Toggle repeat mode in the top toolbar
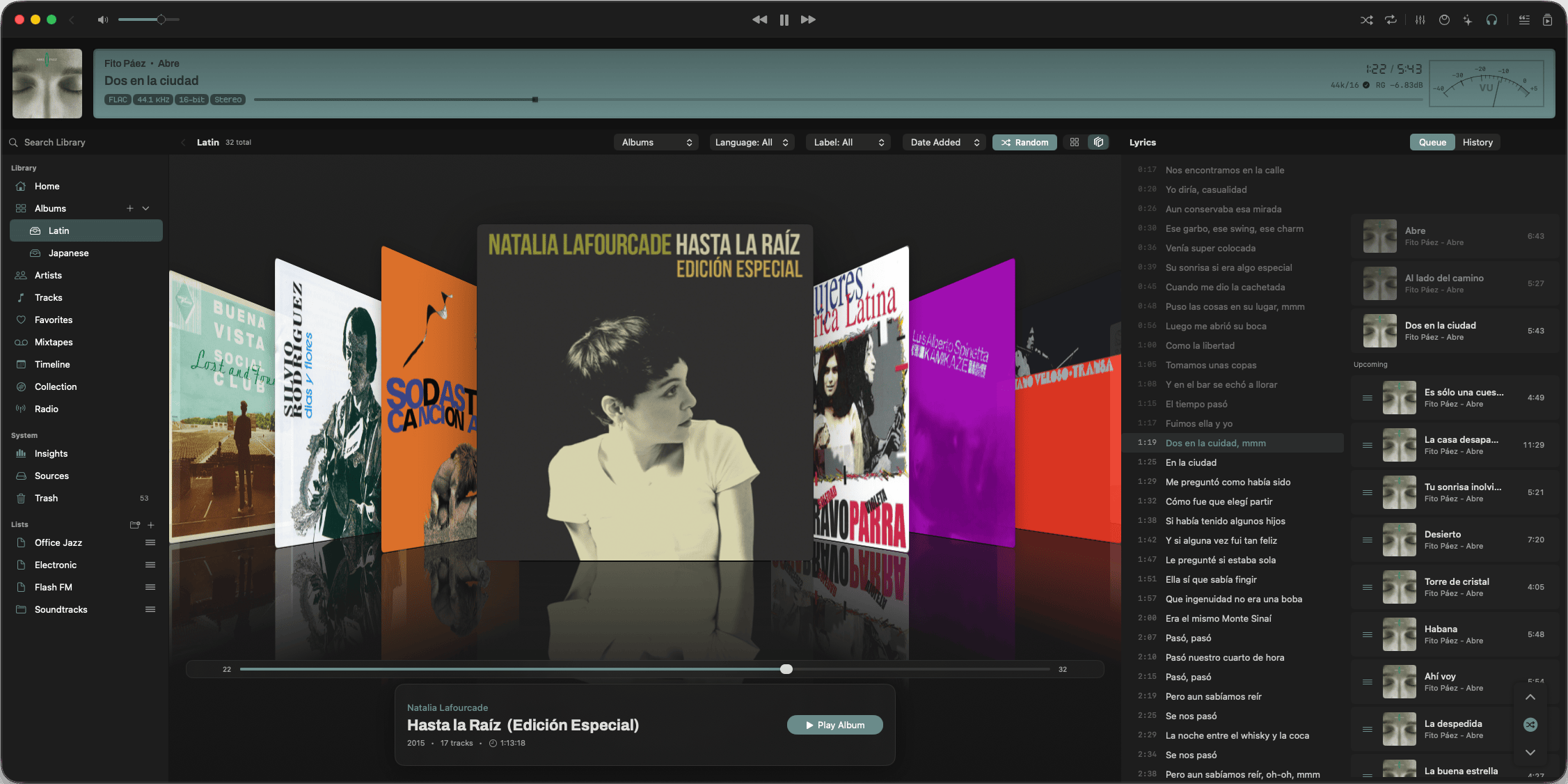 [1391, 20]
